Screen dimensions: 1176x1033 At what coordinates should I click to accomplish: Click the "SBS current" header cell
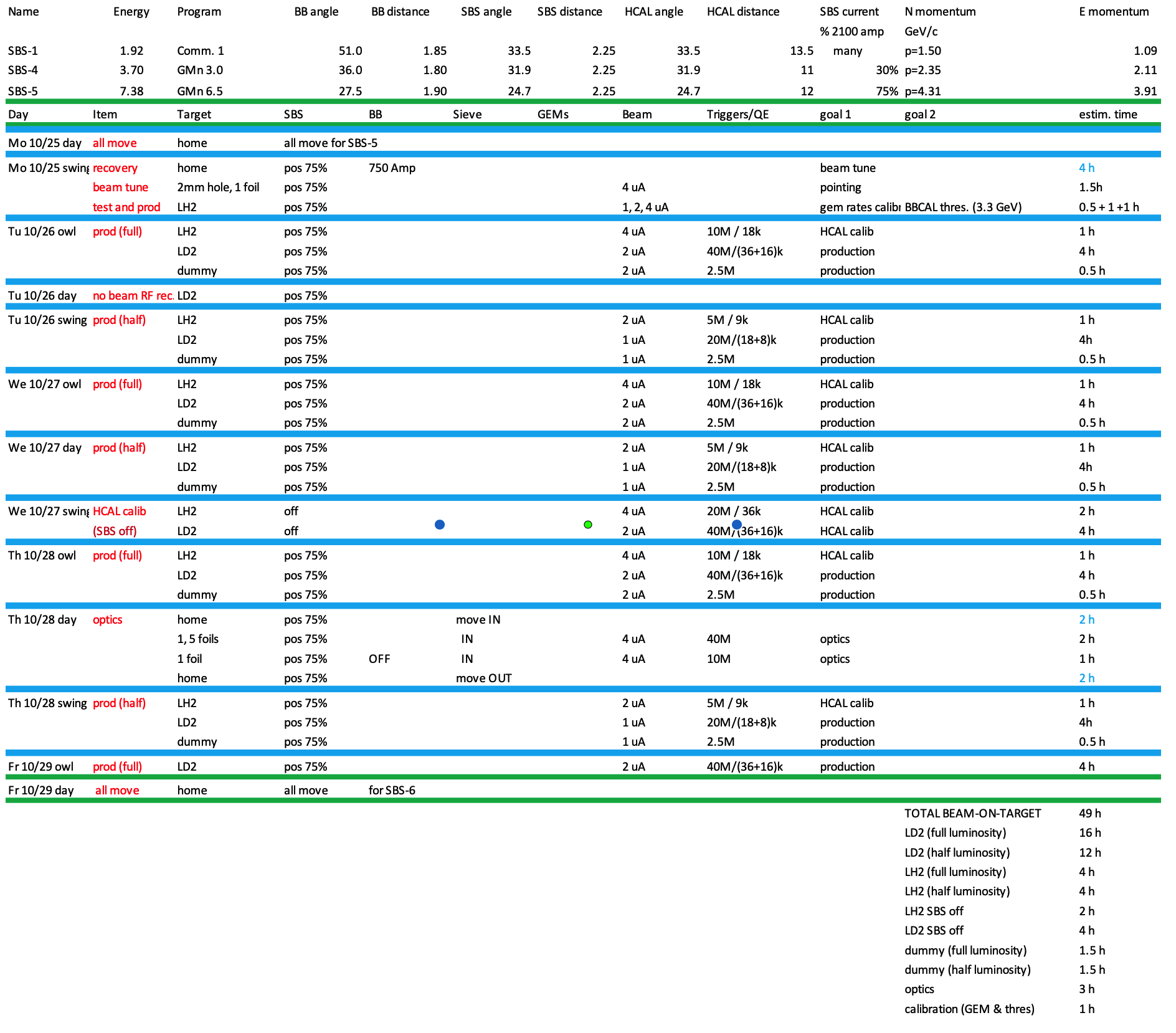point(850,12)
